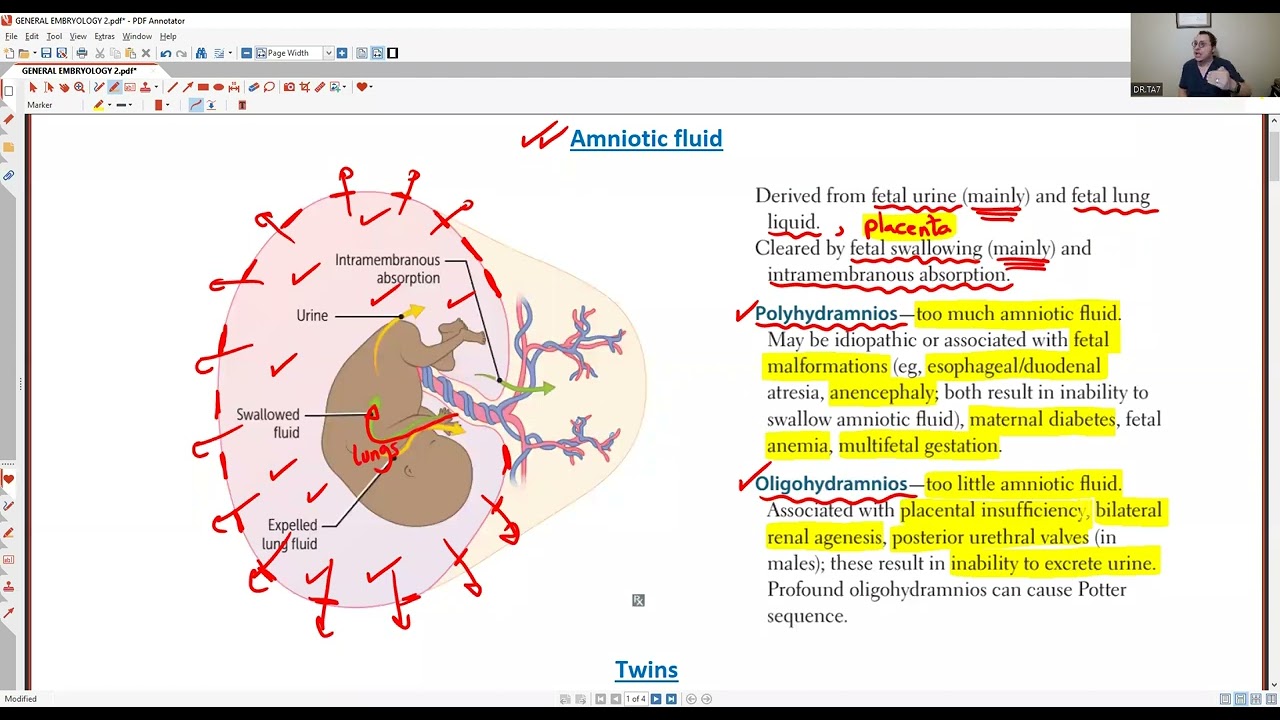Click the Redo arrow

(x=181, y=53)
